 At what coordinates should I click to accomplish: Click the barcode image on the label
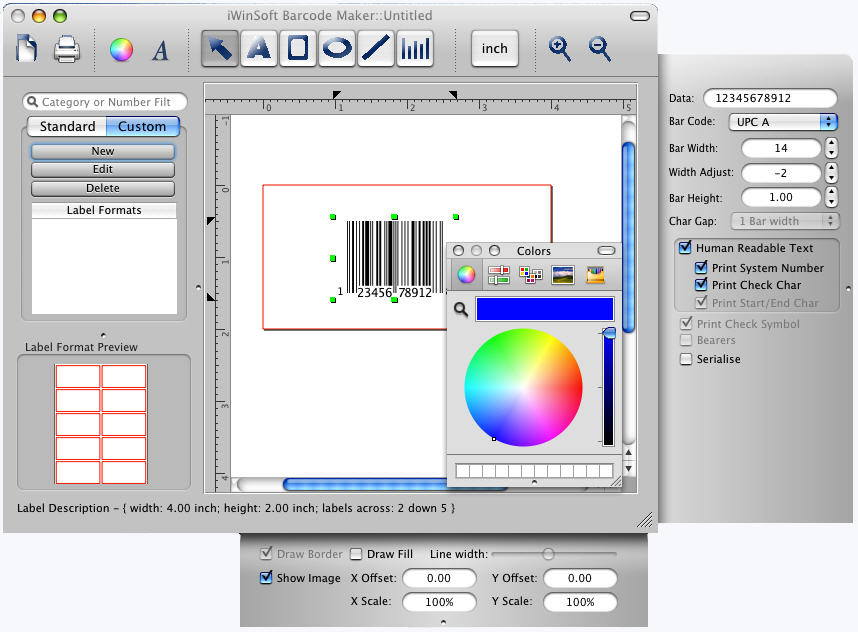(x=394, y=258)
